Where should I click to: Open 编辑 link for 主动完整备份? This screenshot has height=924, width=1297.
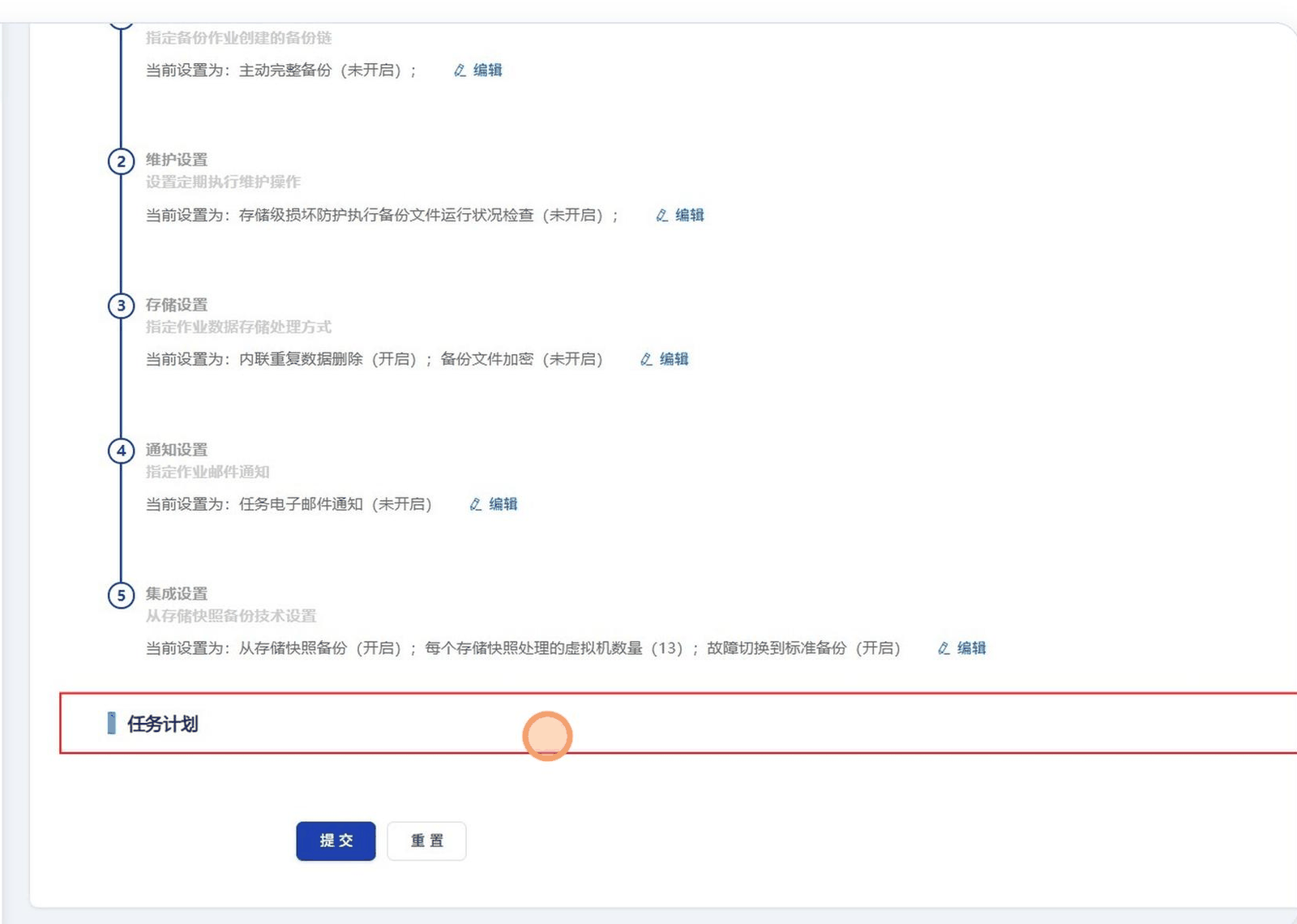point(488,71)
